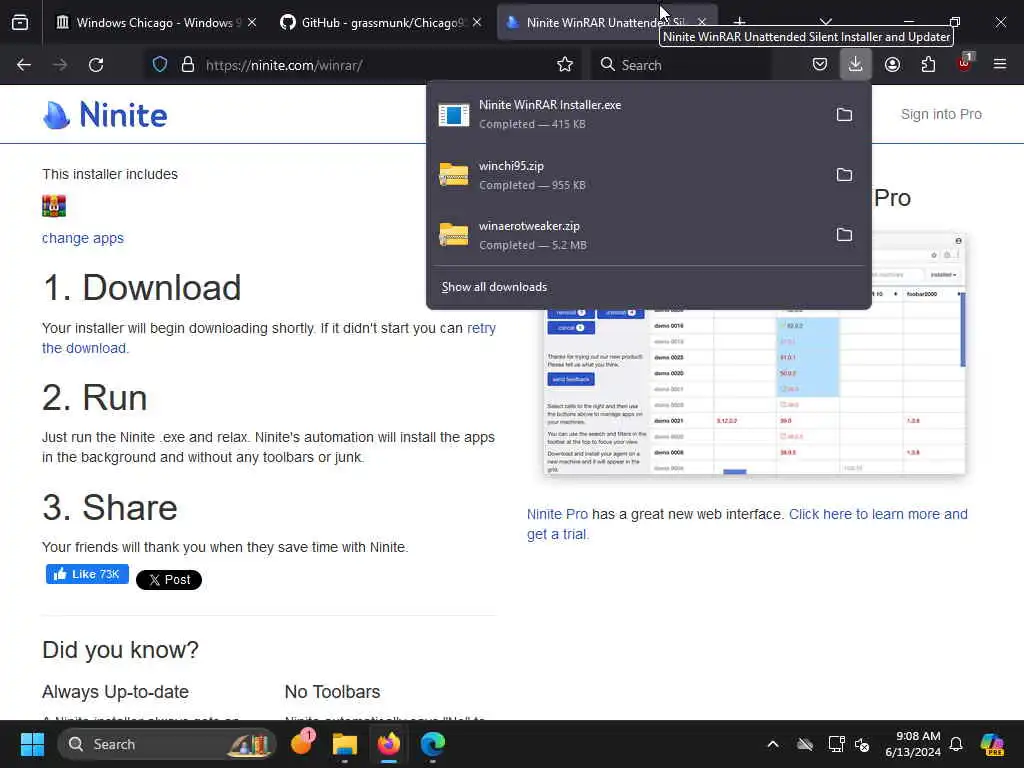Click Firefox taskbar icon
Viewport: 1024px width, 768px height.
click(x=389, y=744)
